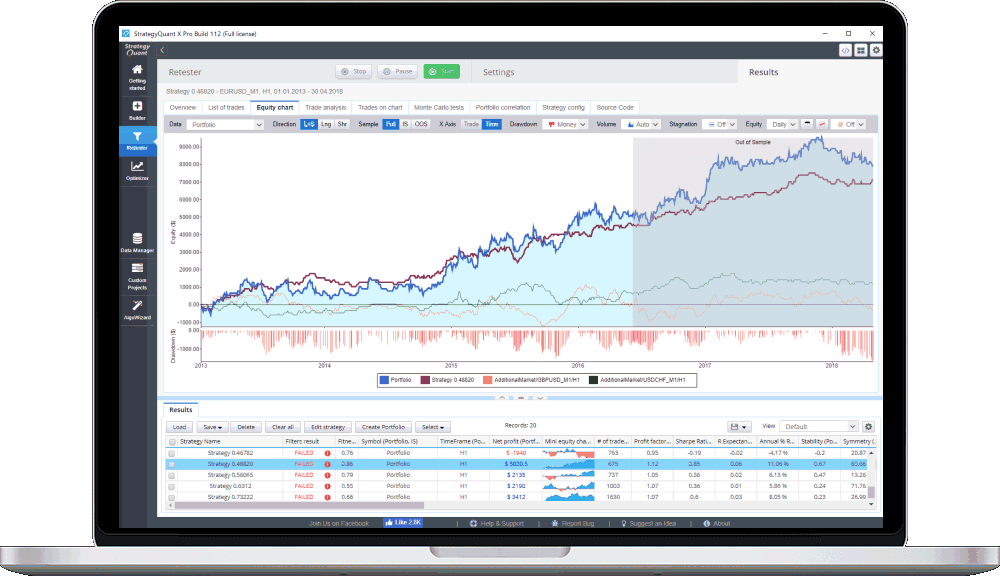Collapse the sidebar with the back chevron
This screenshot has height=576, width=1000.
(x=162, y=50)
